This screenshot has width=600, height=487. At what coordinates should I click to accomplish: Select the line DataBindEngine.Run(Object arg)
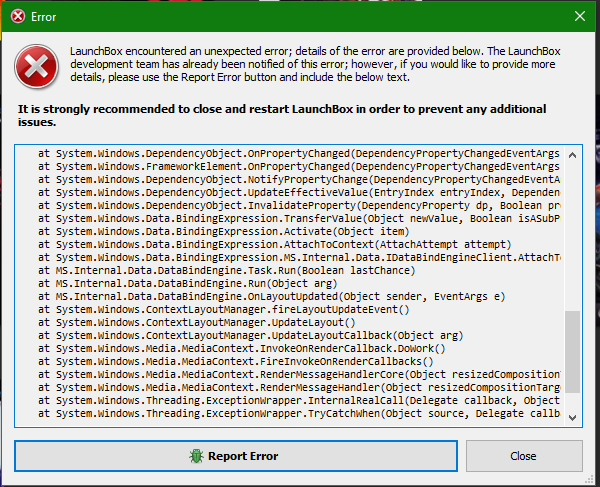[188, 283]
